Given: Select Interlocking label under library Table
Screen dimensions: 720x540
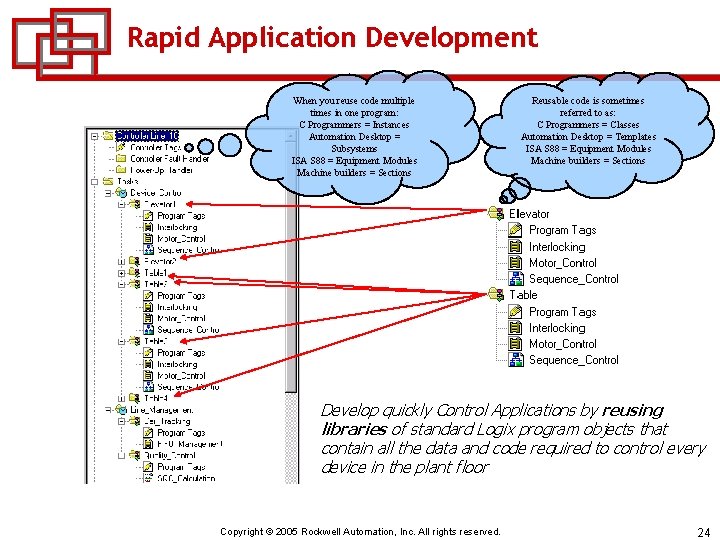Looking at the screenshot, I should (x=557, y=328).
